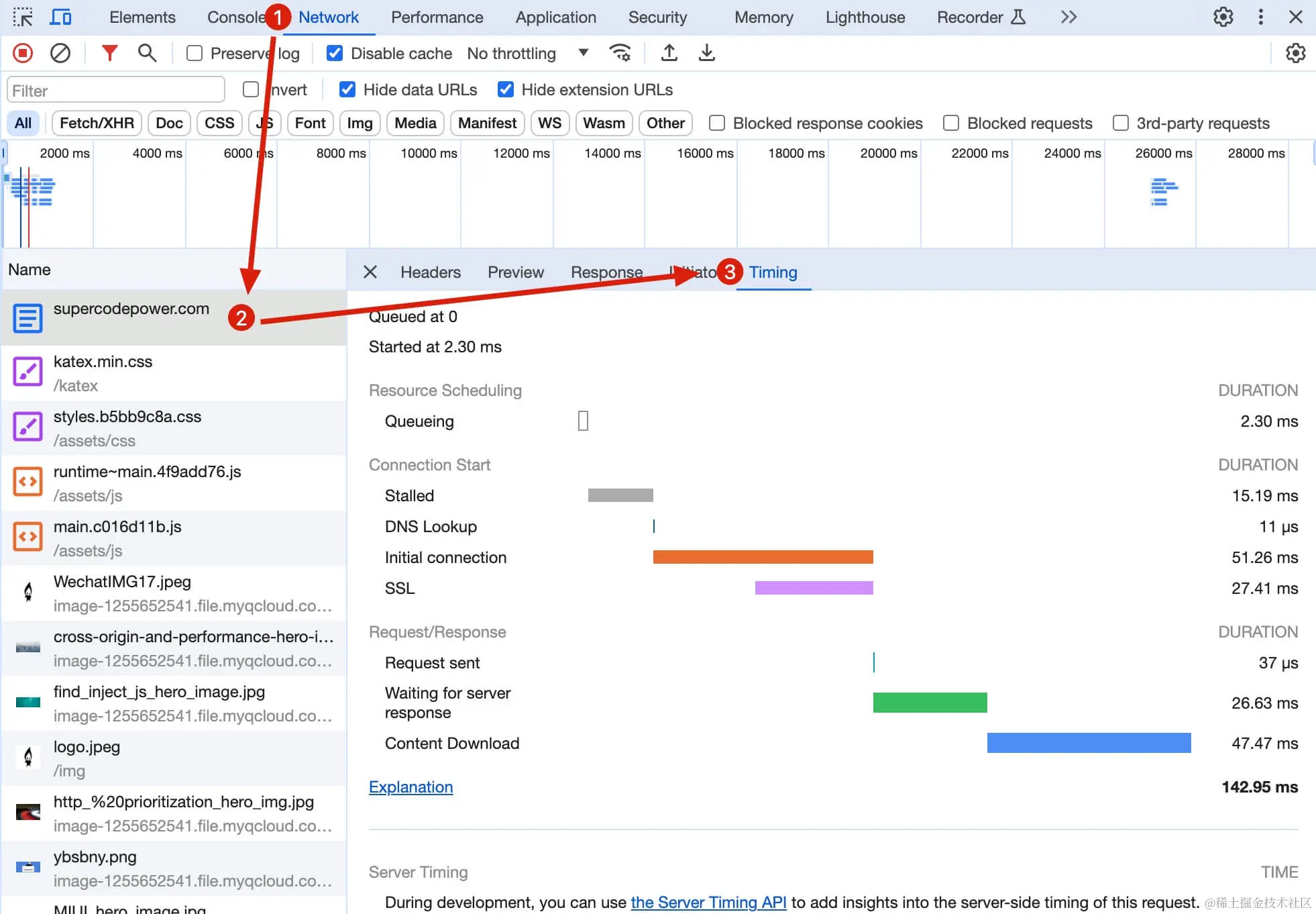The width and height of the screenshot is (1316, 914).
Task: Open DevTools settings gear
Action: click(x=1223, y=17)
